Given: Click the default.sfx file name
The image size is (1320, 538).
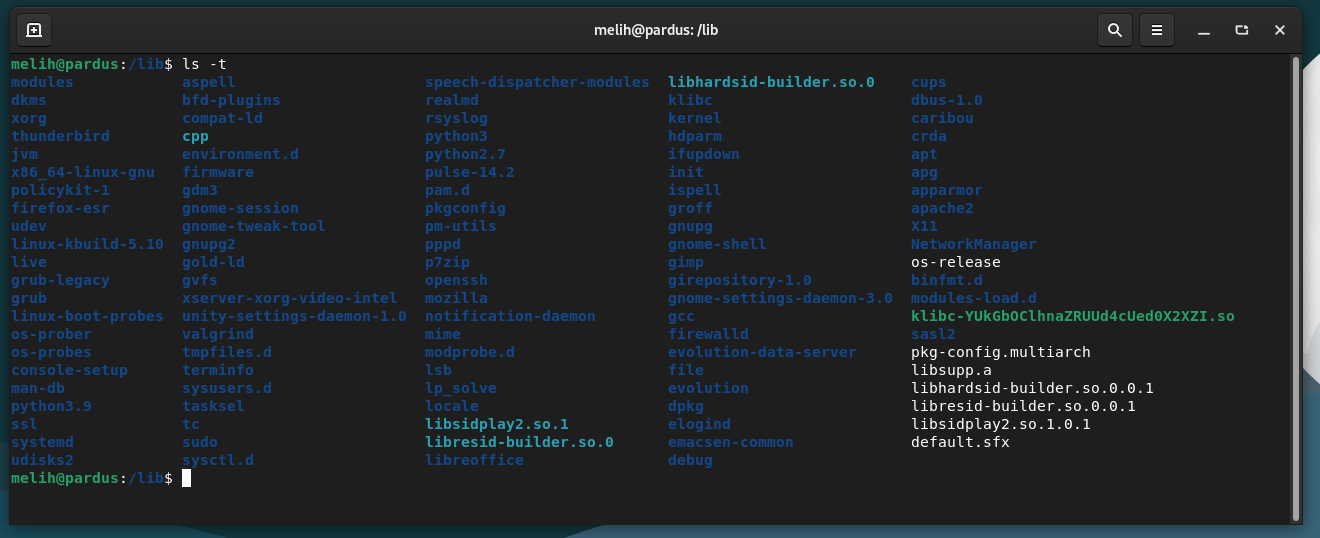Looking at the screenshot, I should (960, 442).
